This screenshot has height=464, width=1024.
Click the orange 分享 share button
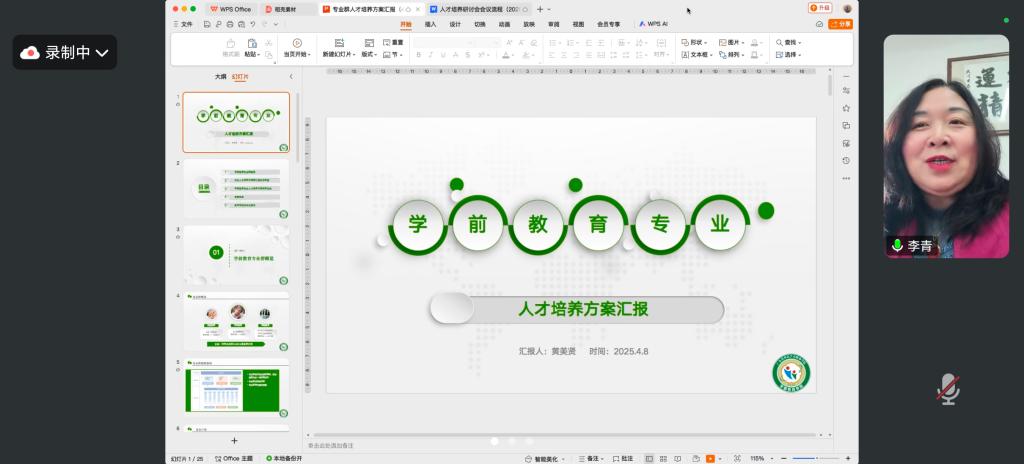tap(841, 23)
